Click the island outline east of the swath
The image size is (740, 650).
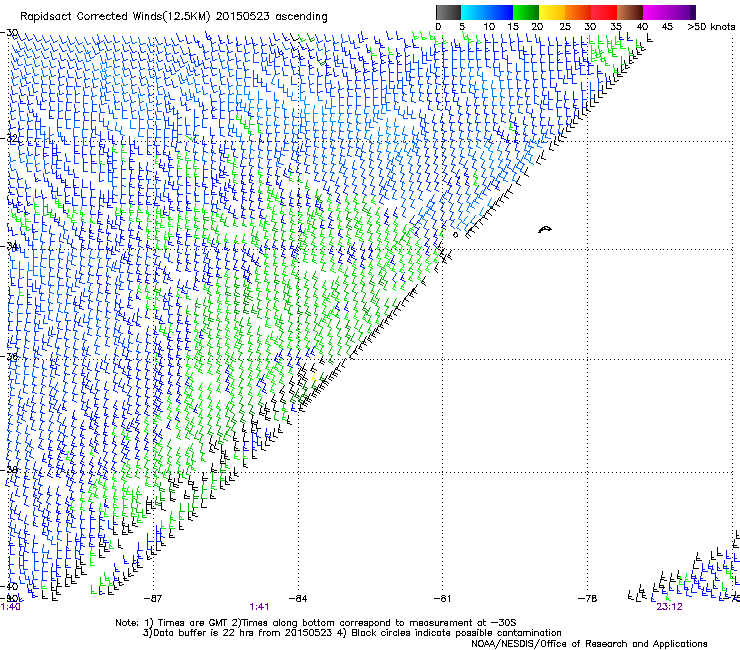pos(545,229)
